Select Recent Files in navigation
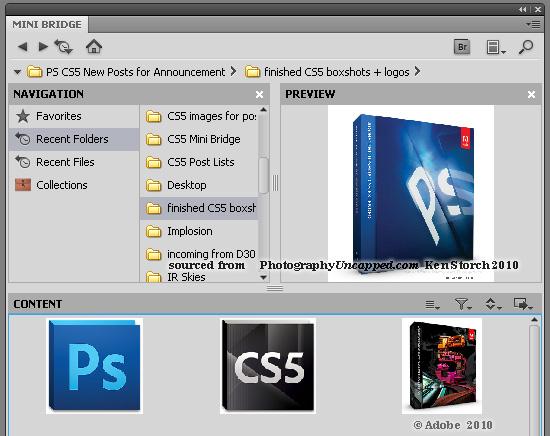This screenshot has height=436, width=550. point(74,162)
